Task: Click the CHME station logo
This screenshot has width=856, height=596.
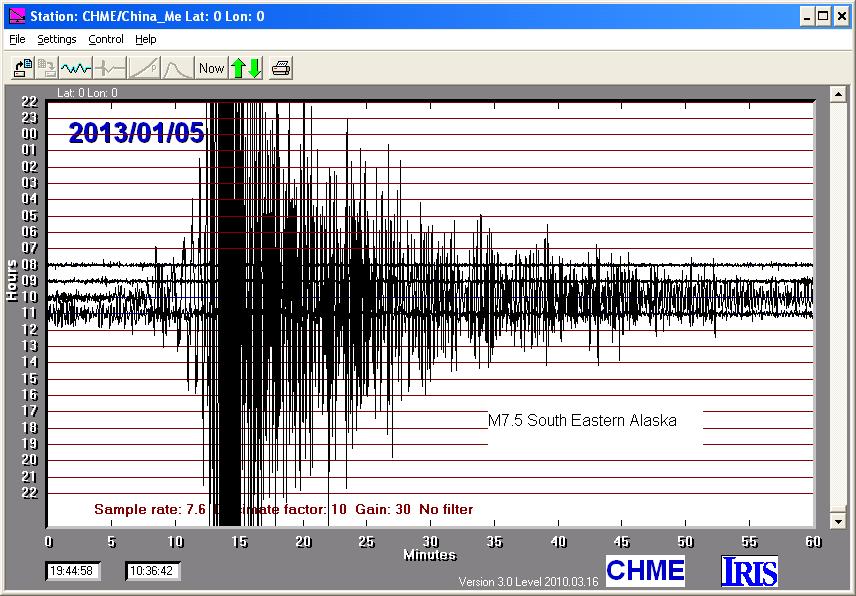Action: [645, 571]
